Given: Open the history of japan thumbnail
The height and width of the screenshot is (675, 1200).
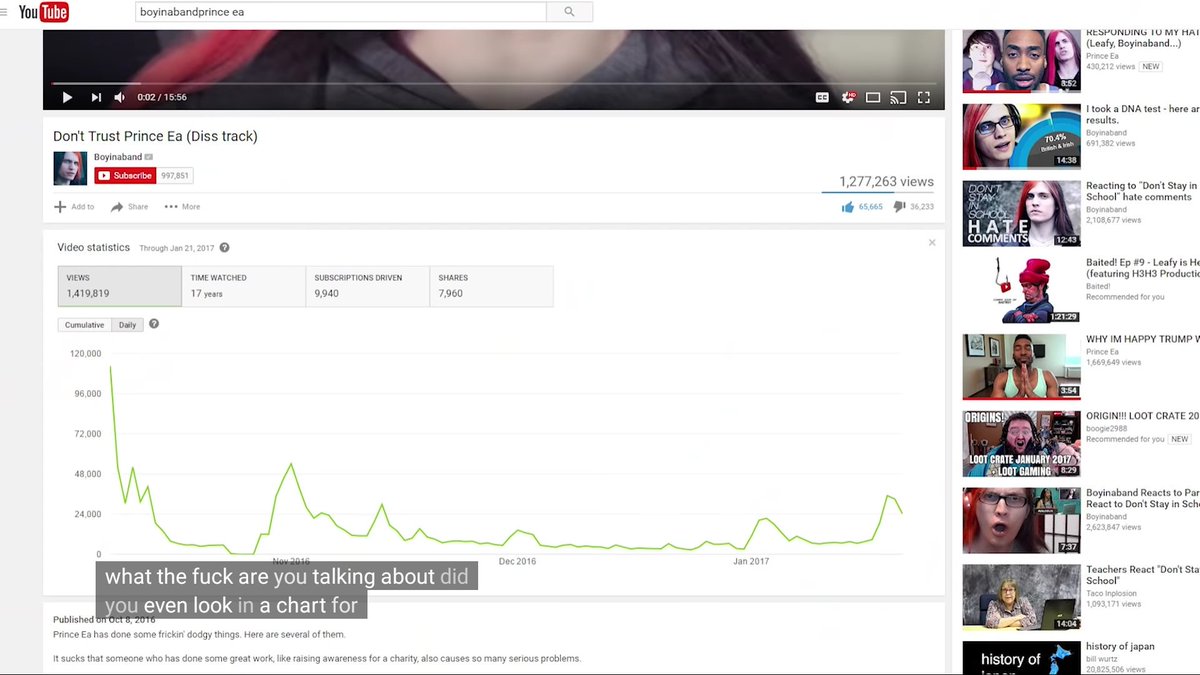Looking at the screenshot, I should coord(1021,658).
